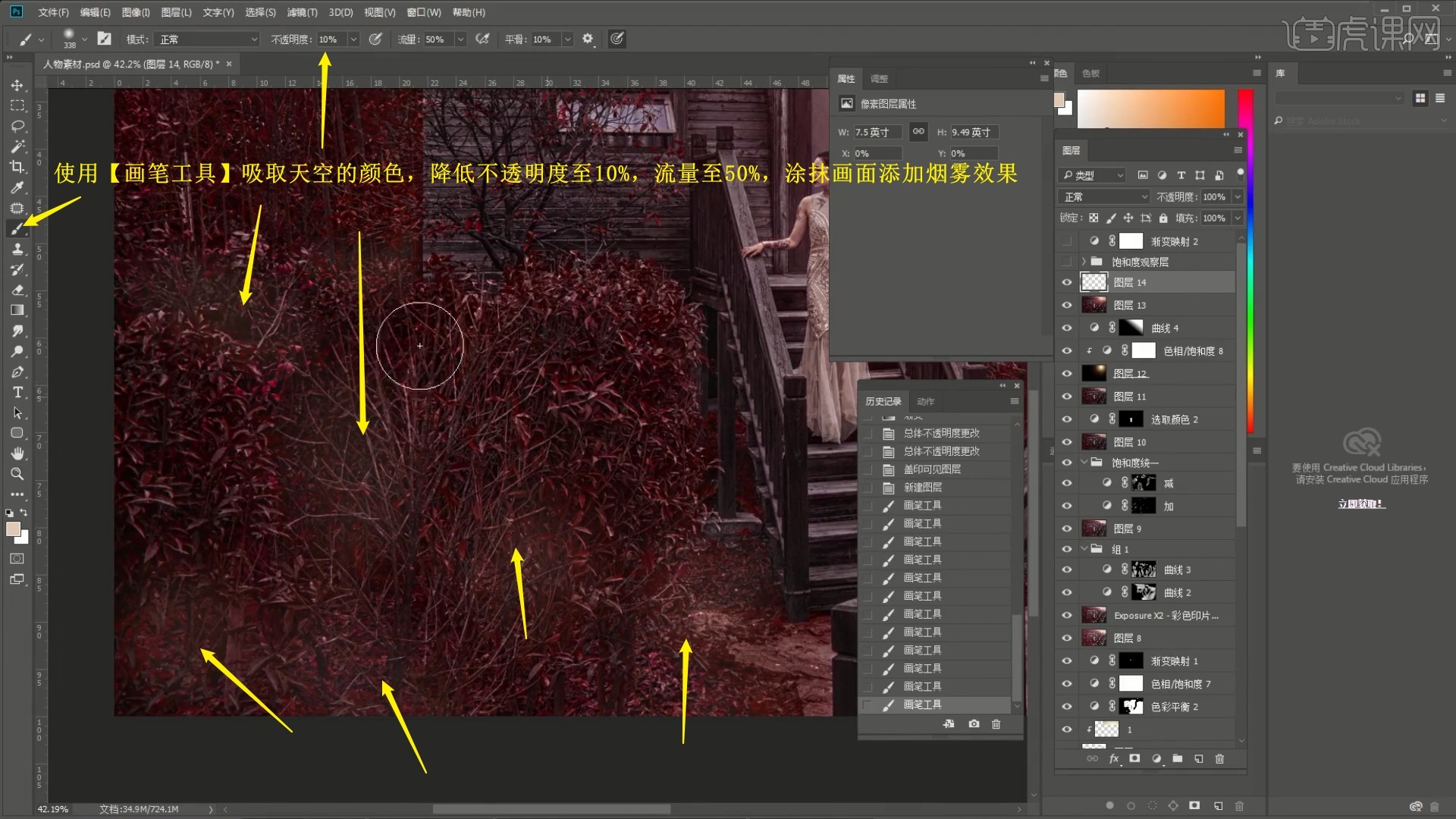Open the brush blend mode 正常 dropdown

208,39
